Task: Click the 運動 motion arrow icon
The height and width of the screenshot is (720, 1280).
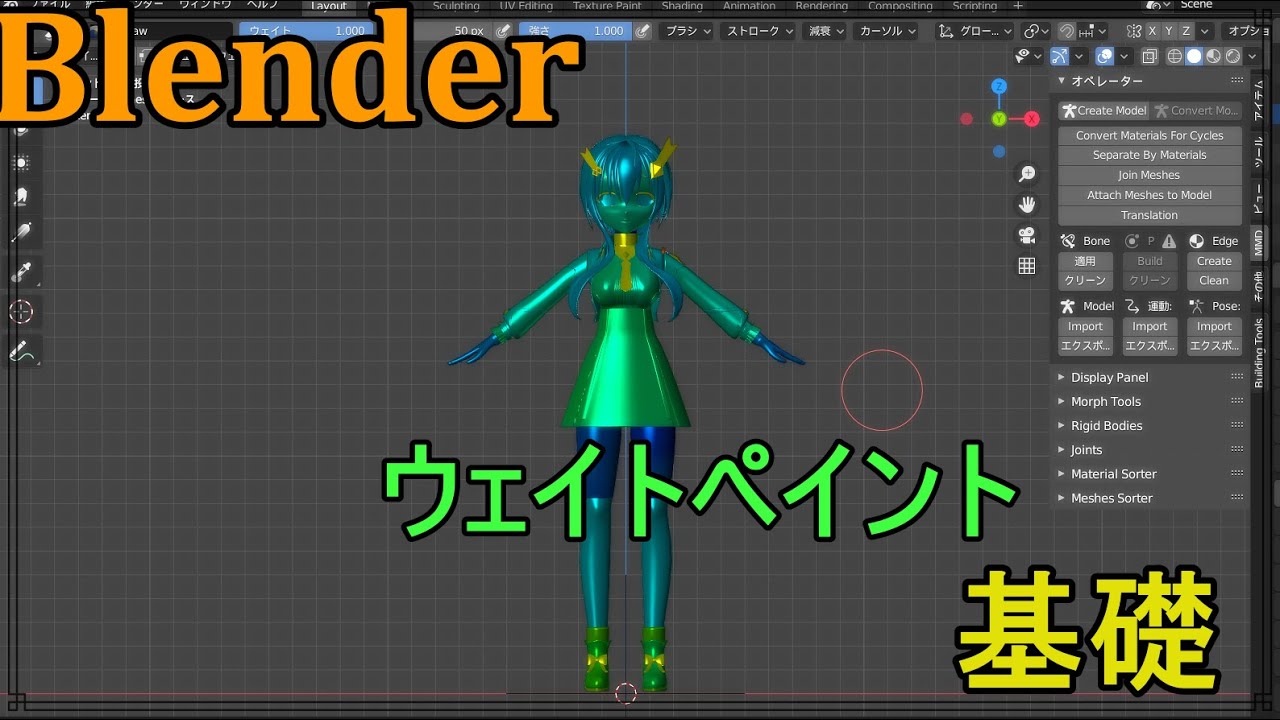Action: pyautogui.click(x=1132, y=306)
